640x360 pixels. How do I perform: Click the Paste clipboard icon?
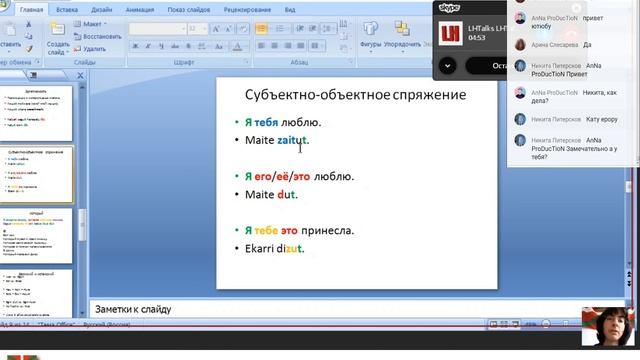click(x=10, y=30)
